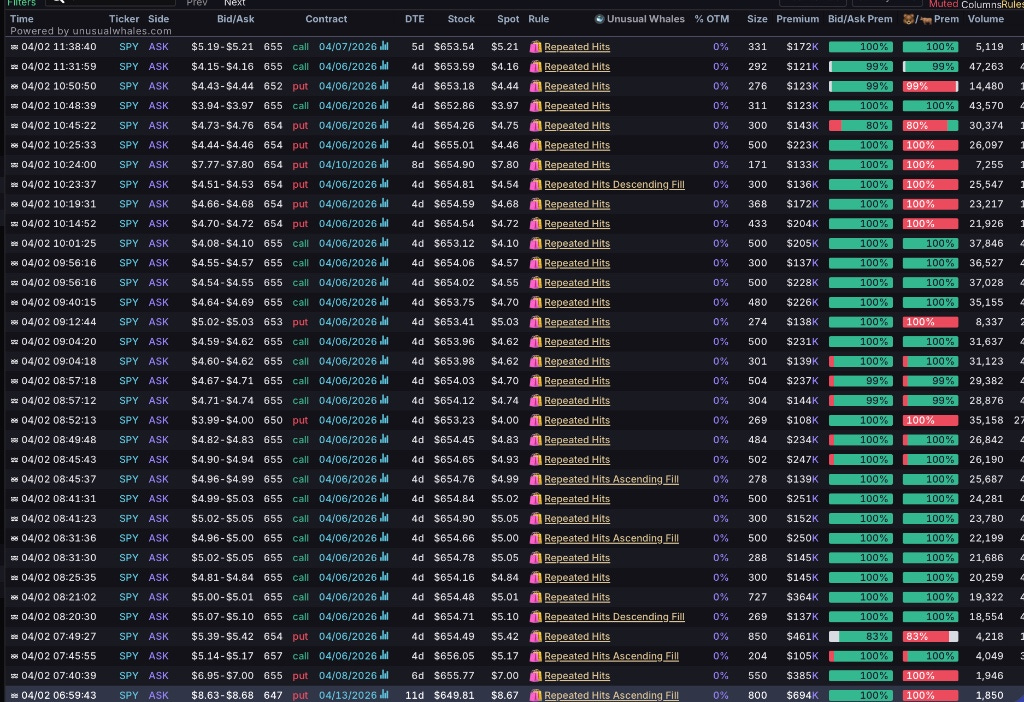Click shopping bag rule icon in 08:57:18 row
This screenshot has height=702, width=1024.
[x=536, y=381]
